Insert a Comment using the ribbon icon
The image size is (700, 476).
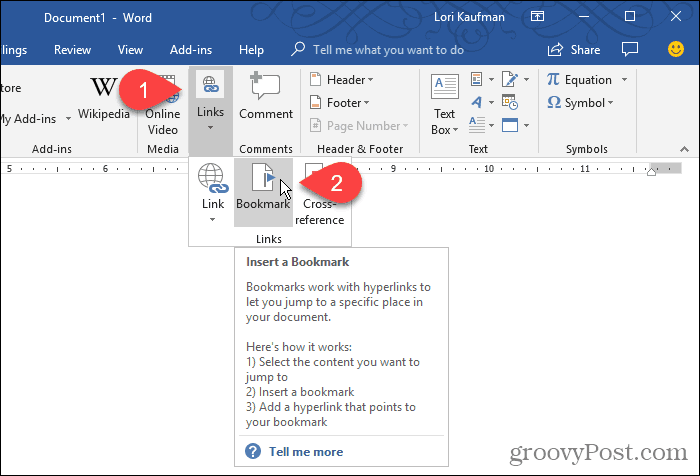(265, 86)
